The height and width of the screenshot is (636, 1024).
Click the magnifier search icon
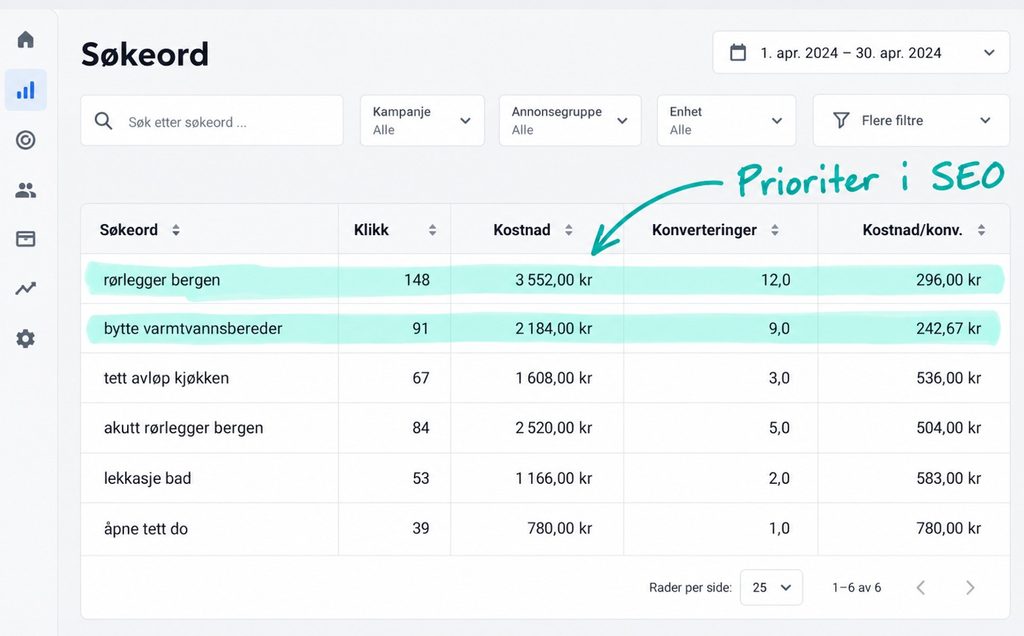(x=103, y=121)
